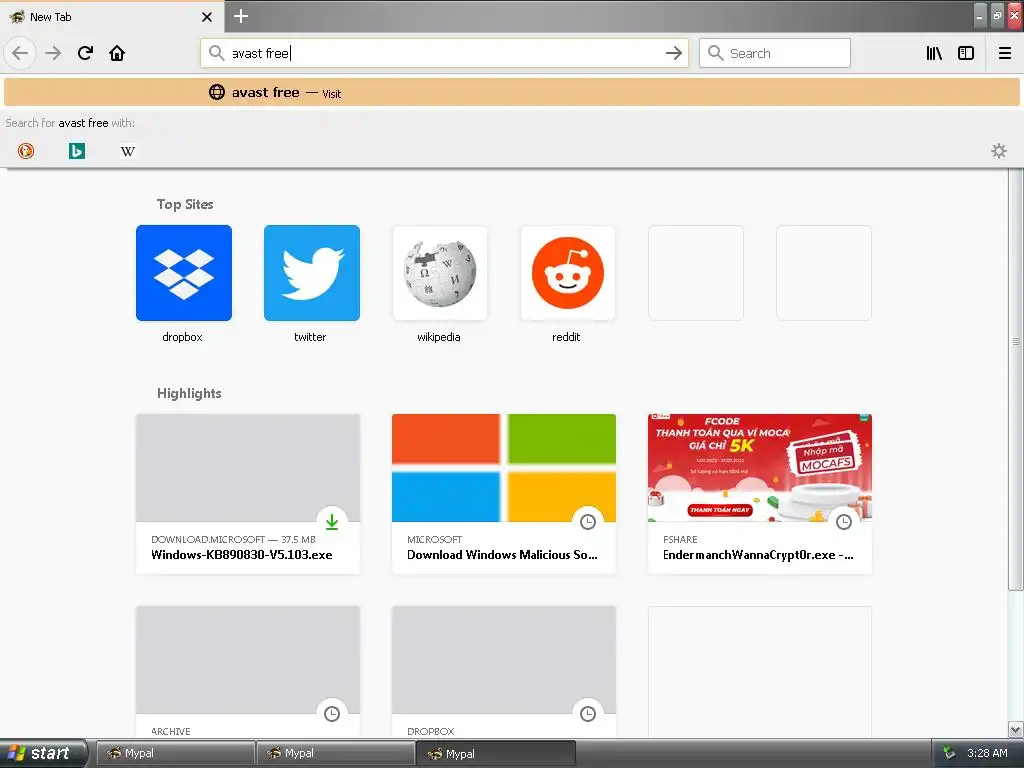Click clock icon on DROPBOX highlight card
1024x768 pixels.
(588, 714)
